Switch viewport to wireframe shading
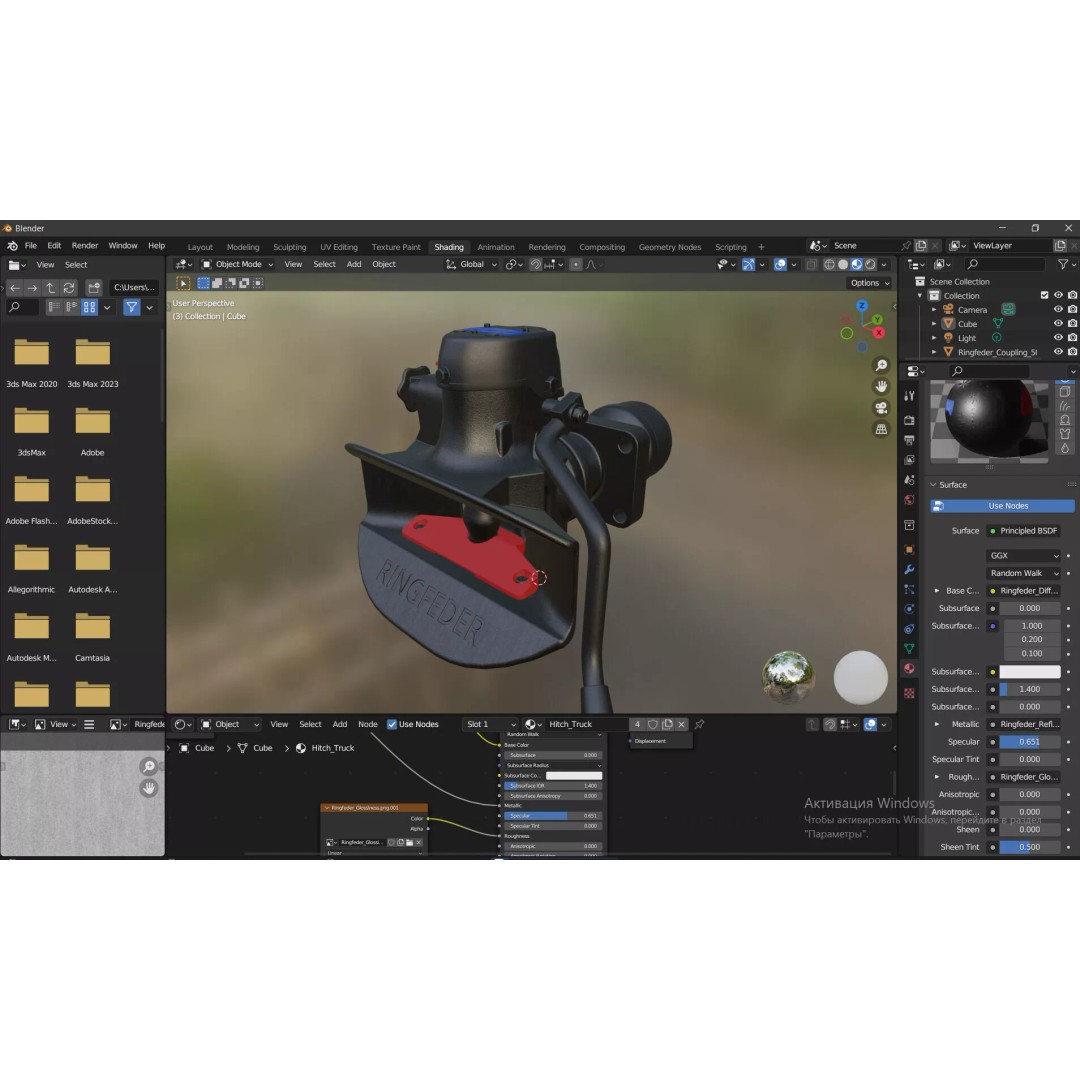This screenshot has height=1080, width=1080. coord(829,264)
